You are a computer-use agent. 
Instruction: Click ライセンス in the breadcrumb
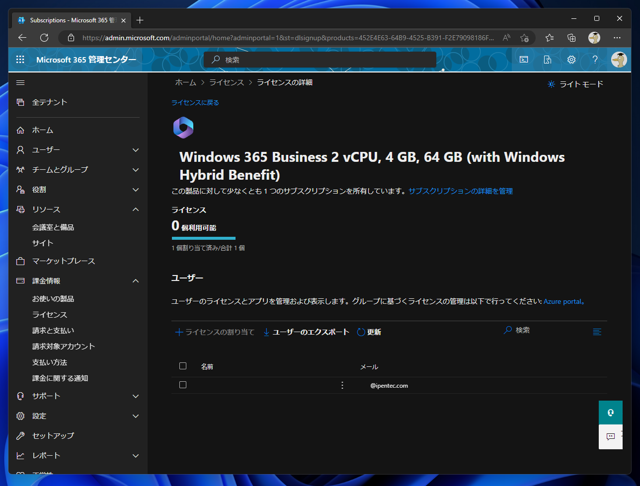227,82
